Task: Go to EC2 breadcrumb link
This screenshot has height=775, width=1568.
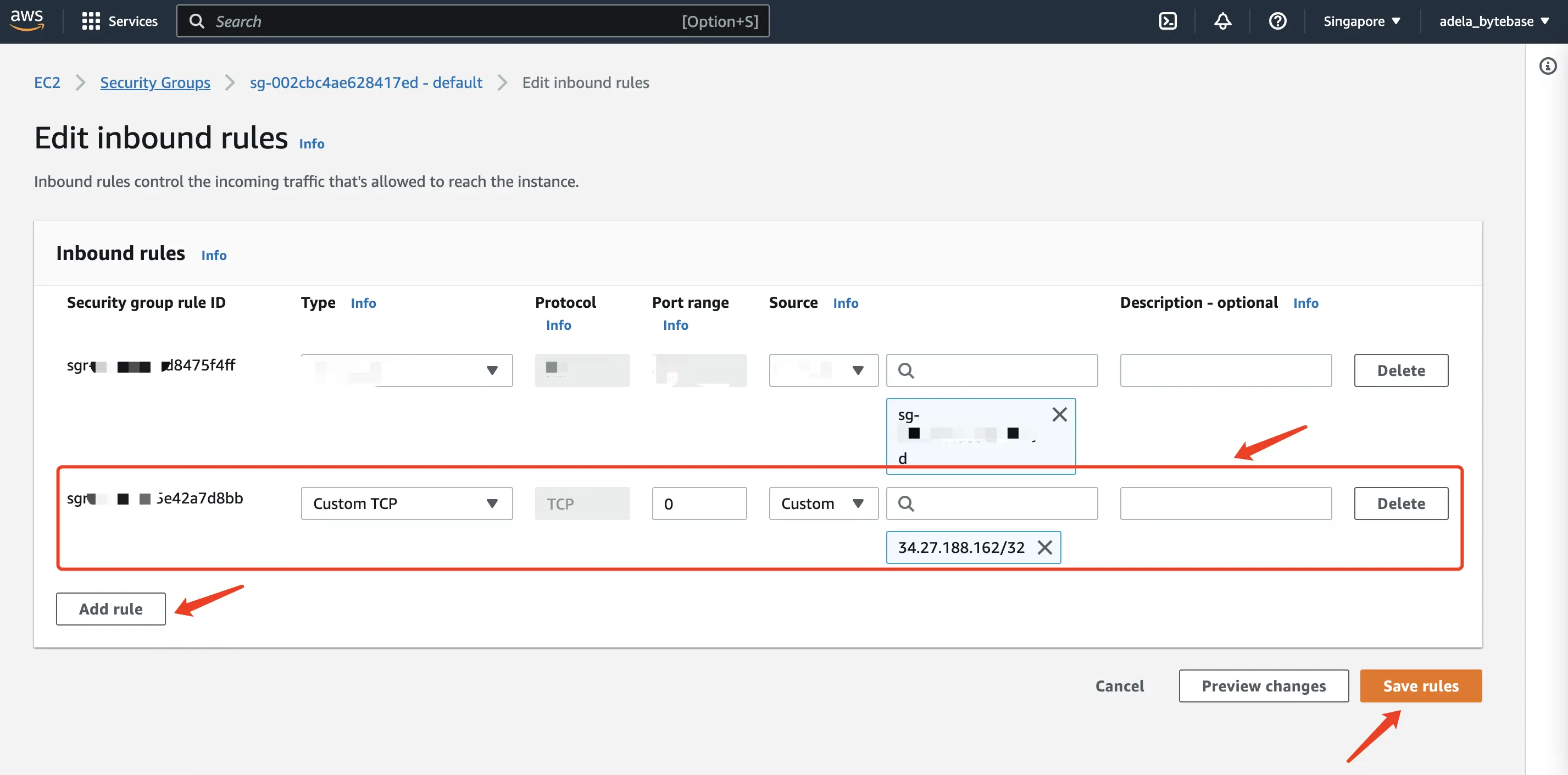Action: point(47,82)
